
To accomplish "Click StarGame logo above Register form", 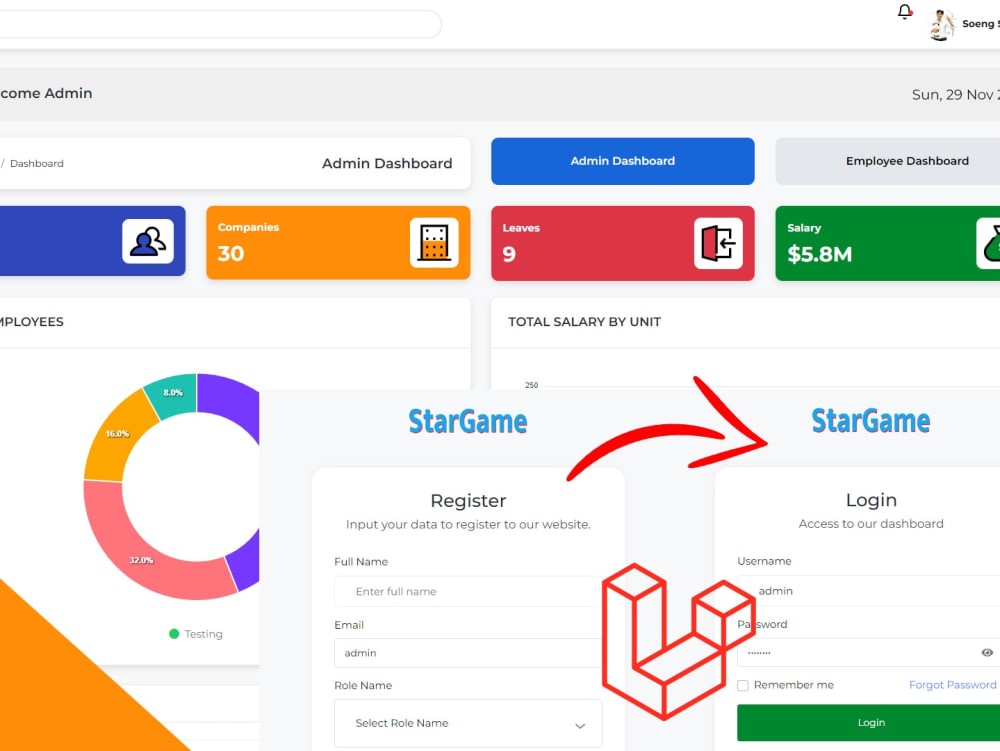I will (468, 422).
